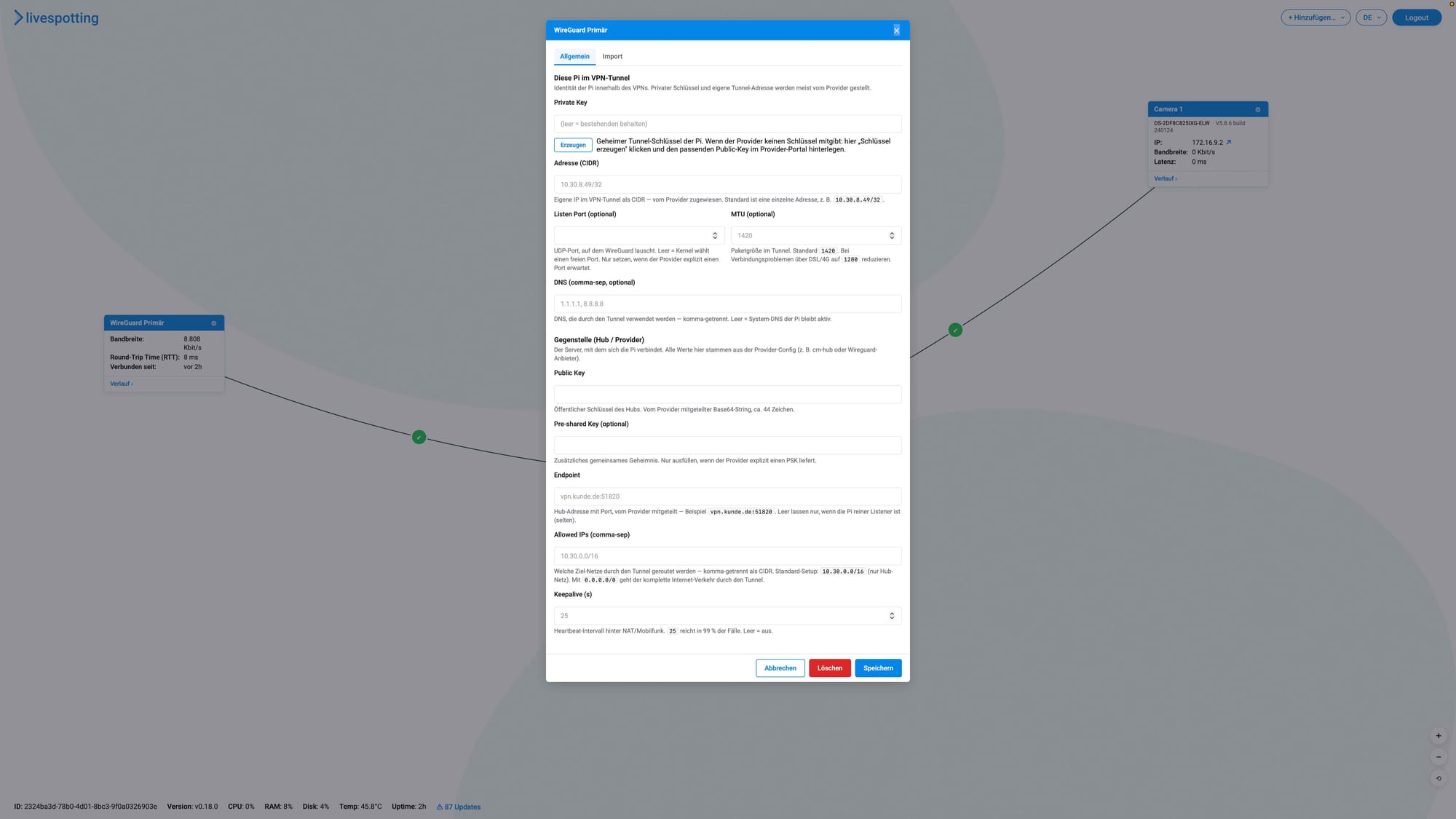Click the 10.30.8.49/32 example code text
Screen dimensions: 1456x819
(x=858, y=199)
